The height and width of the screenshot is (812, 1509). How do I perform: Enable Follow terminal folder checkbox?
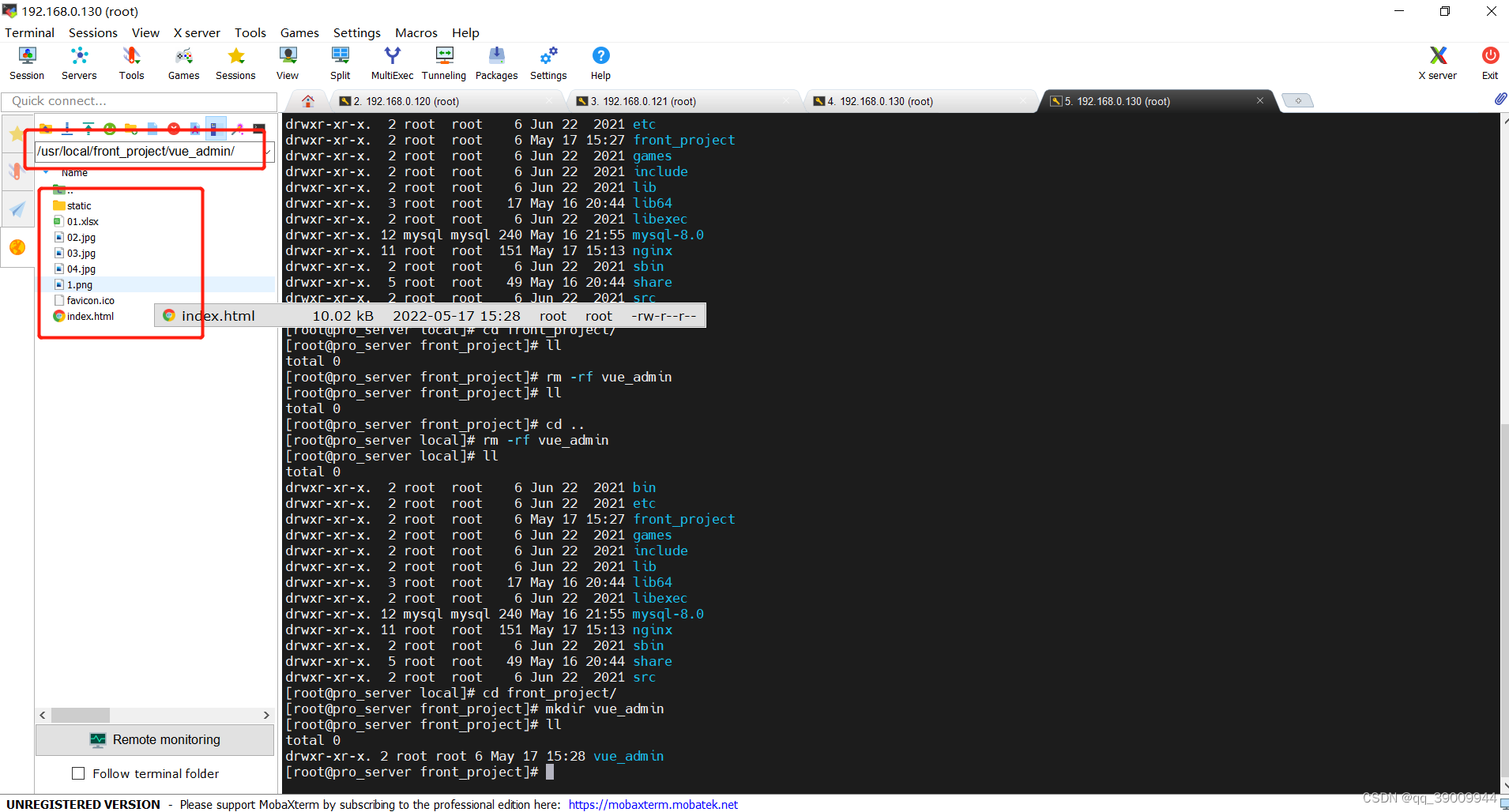[x=78, y=773]
